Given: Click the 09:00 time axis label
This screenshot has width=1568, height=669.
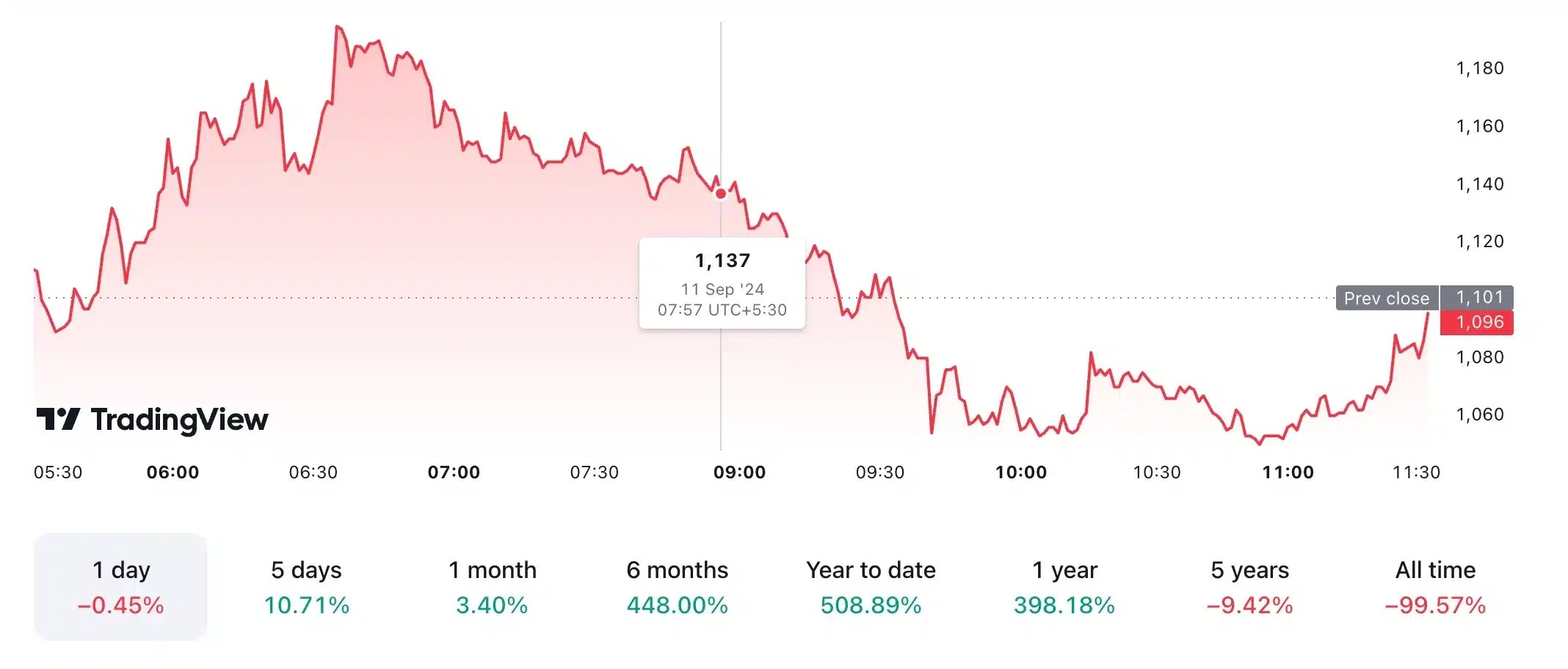Looking at the screenshot, I should pos(739,472).
